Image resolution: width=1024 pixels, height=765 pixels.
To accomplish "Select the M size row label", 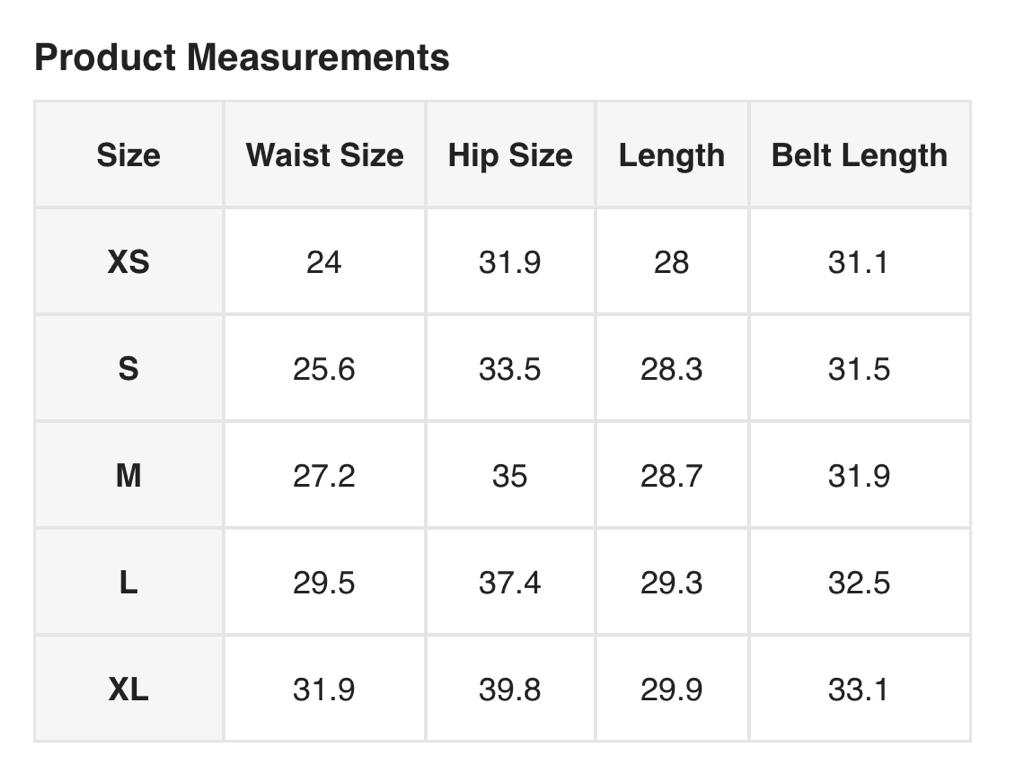I will 128,476.
